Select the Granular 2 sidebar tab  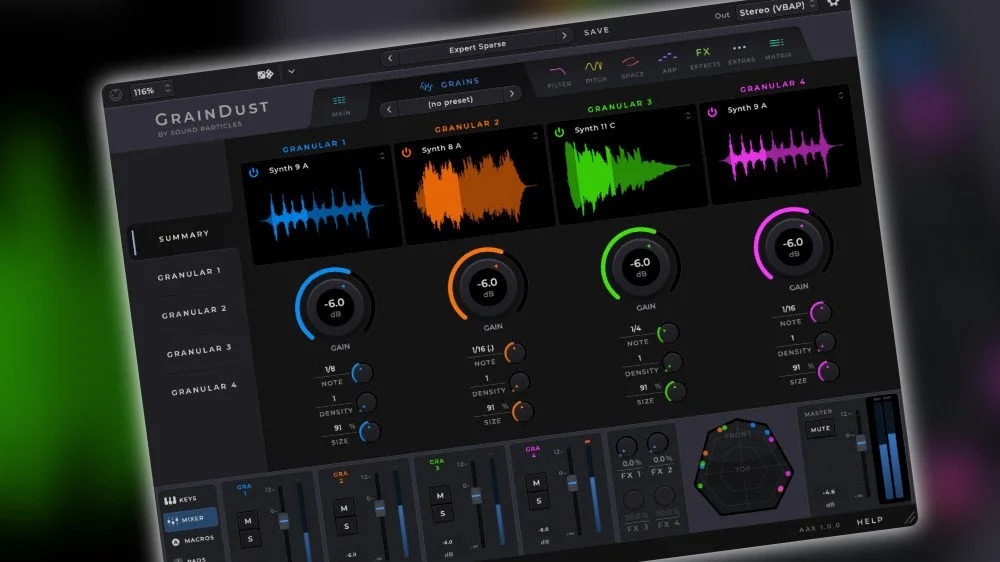coord(194,313)
